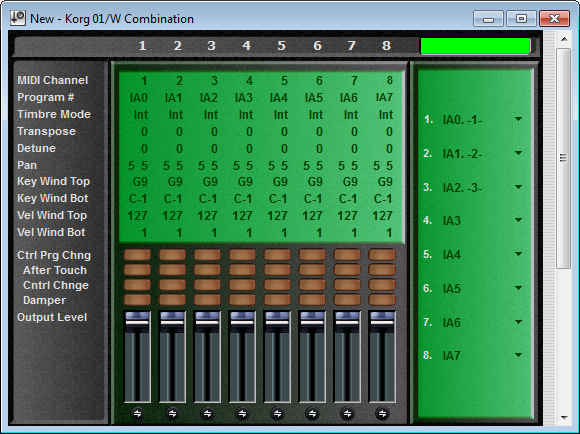Screen dimensions: 580x434
Task: Select timbre column header 8
Action: 386,46
